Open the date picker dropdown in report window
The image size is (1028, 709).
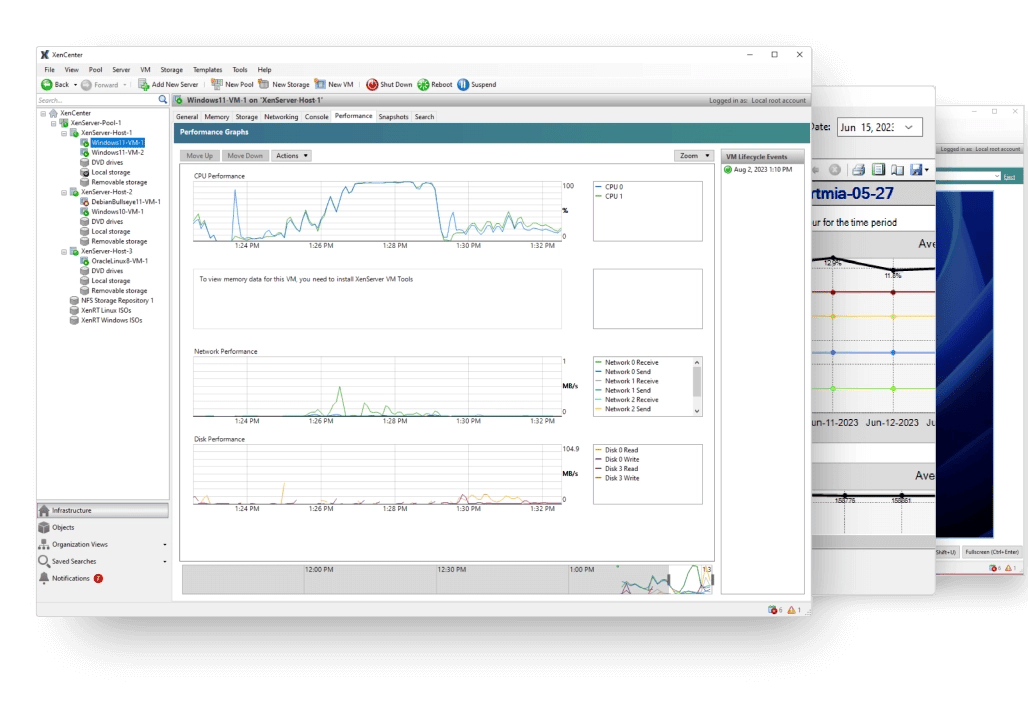pyautogui.click(x=909, y=127)
